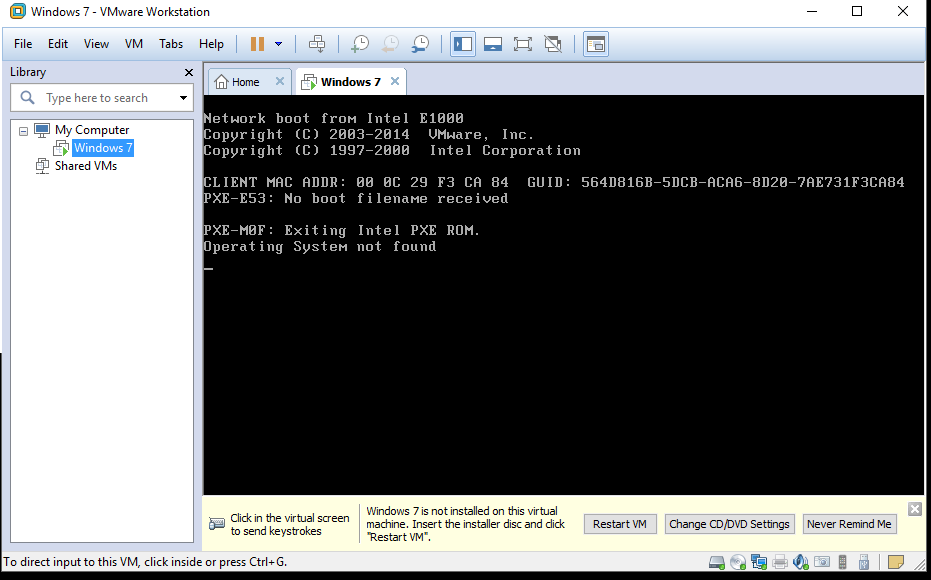
Task: Click the mobile phone device status icon
Action: click(x=843, y=562)
